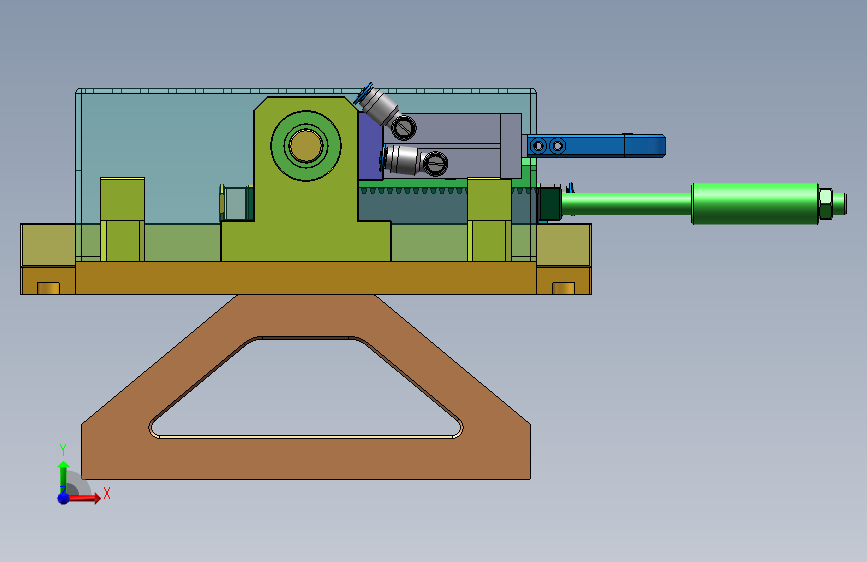Viewport: 867px width, 562px height.
Task: Select the blue arm bar
Action: point(596,146)
